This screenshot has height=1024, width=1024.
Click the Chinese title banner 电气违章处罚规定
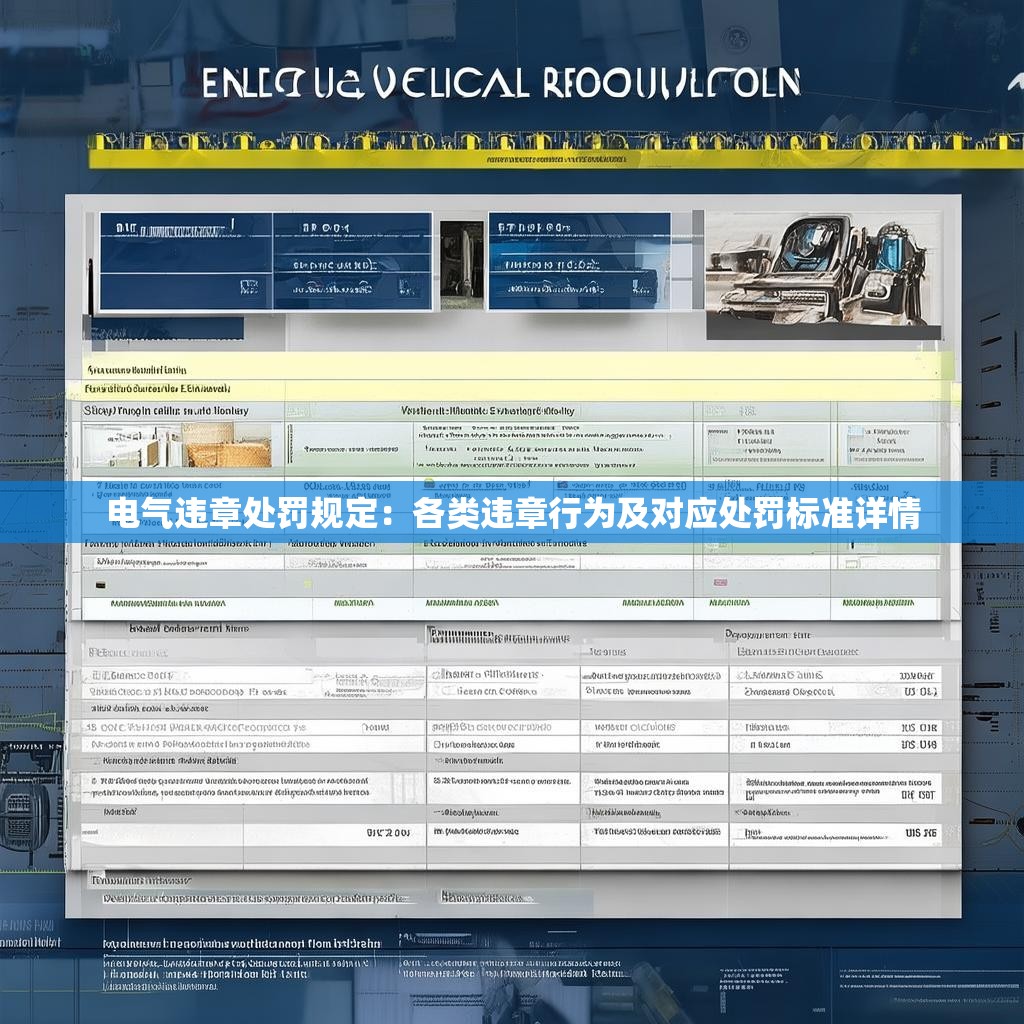pyautogui.click(x=513, y=516)
